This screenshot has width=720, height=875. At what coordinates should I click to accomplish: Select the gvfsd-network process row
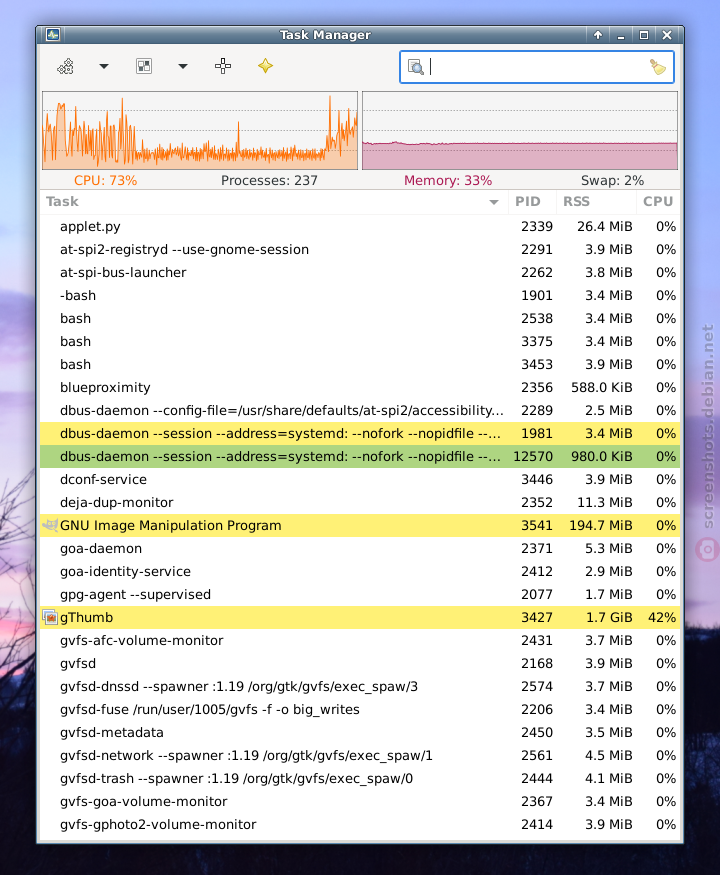pyautogui.click(x=360, y=755)
